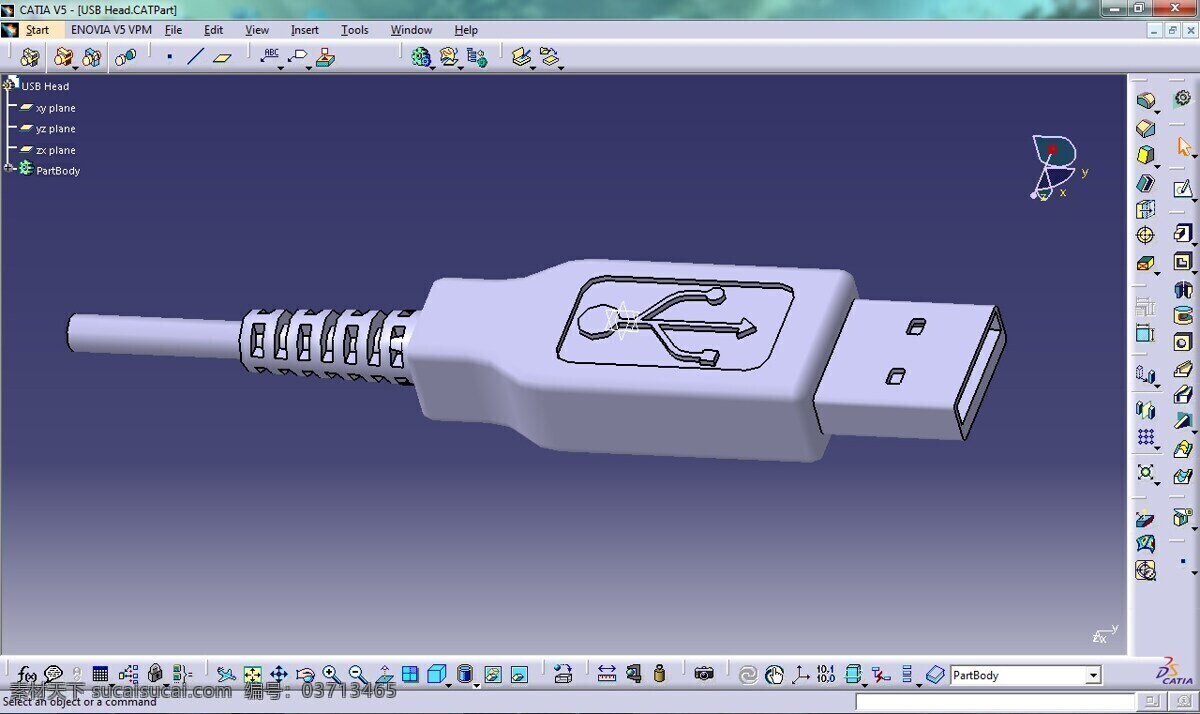Click the Swap Visible Space icon

pyautogui.click(x=519, y=674)
